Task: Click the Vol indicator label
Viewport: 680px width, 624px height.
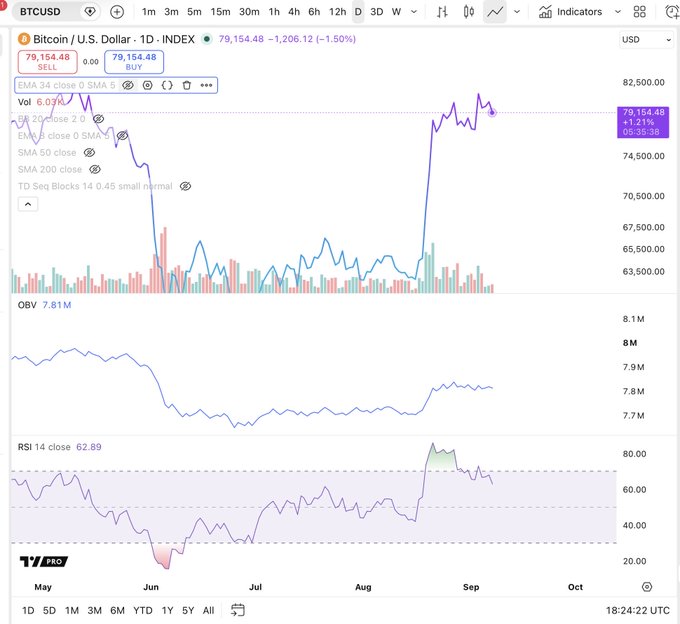Action: tap(24, 102)
